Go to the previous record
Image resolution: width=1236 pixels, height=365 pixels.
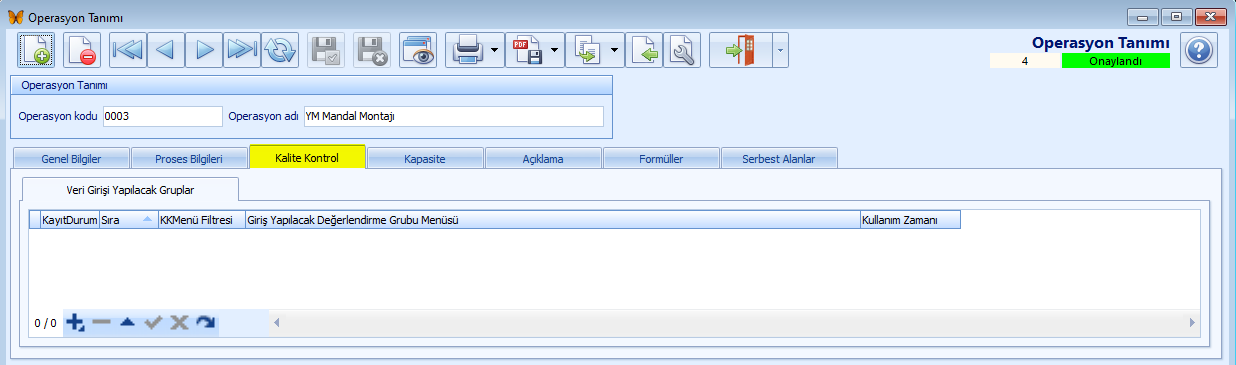click(166, 50)
